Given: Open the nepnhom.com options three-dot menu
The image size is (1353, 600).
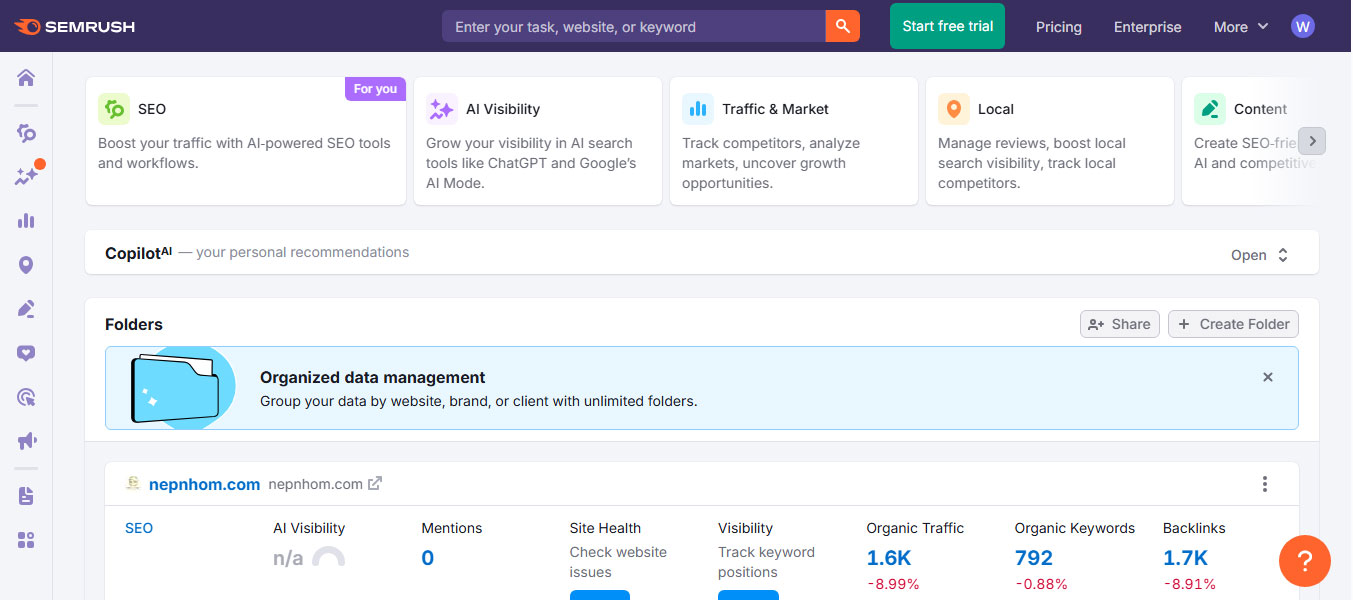Looking at the screenshot, I should [1264, 483].
